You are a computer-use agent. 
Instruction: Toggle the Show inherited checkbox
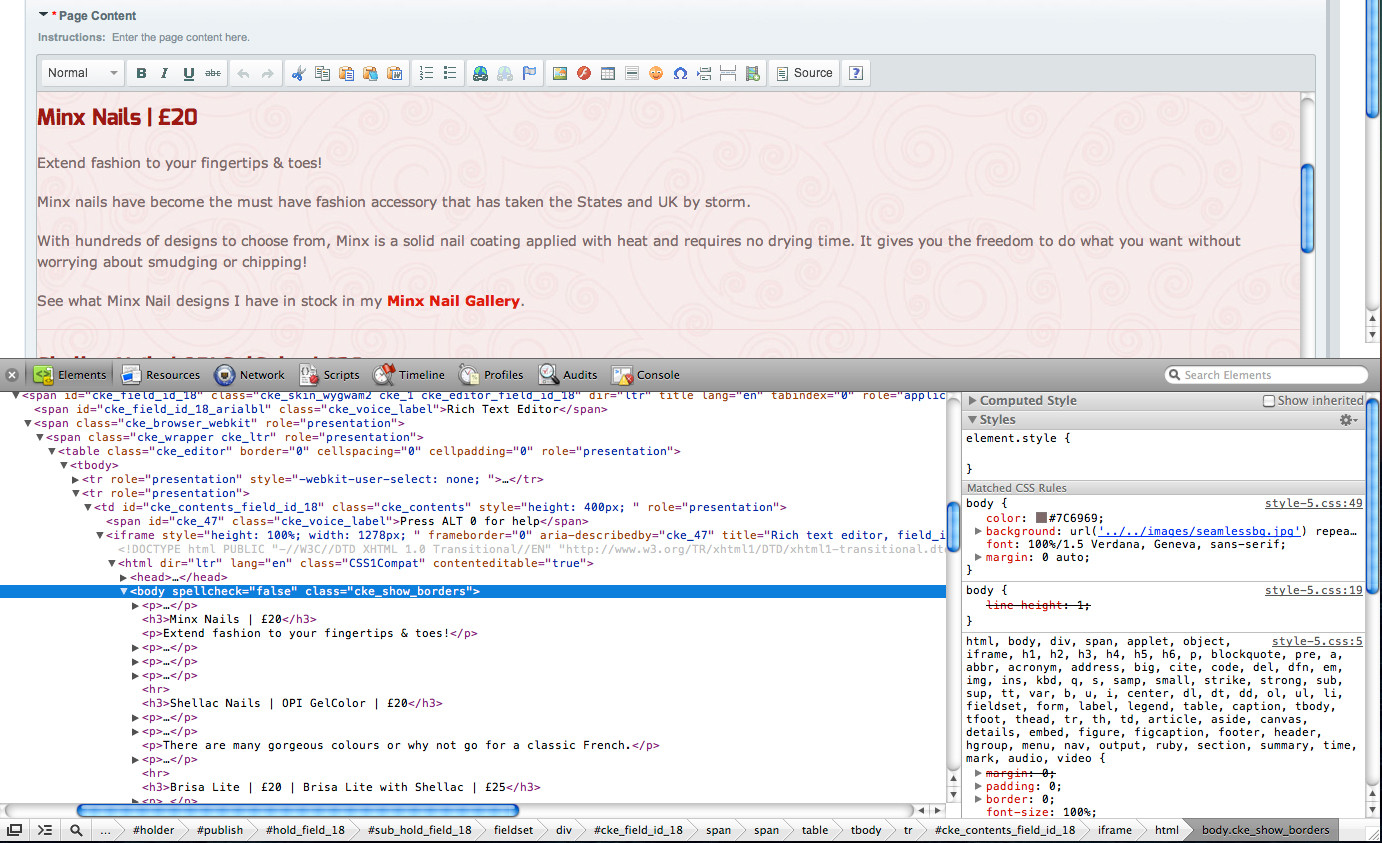coord(1269,401)
